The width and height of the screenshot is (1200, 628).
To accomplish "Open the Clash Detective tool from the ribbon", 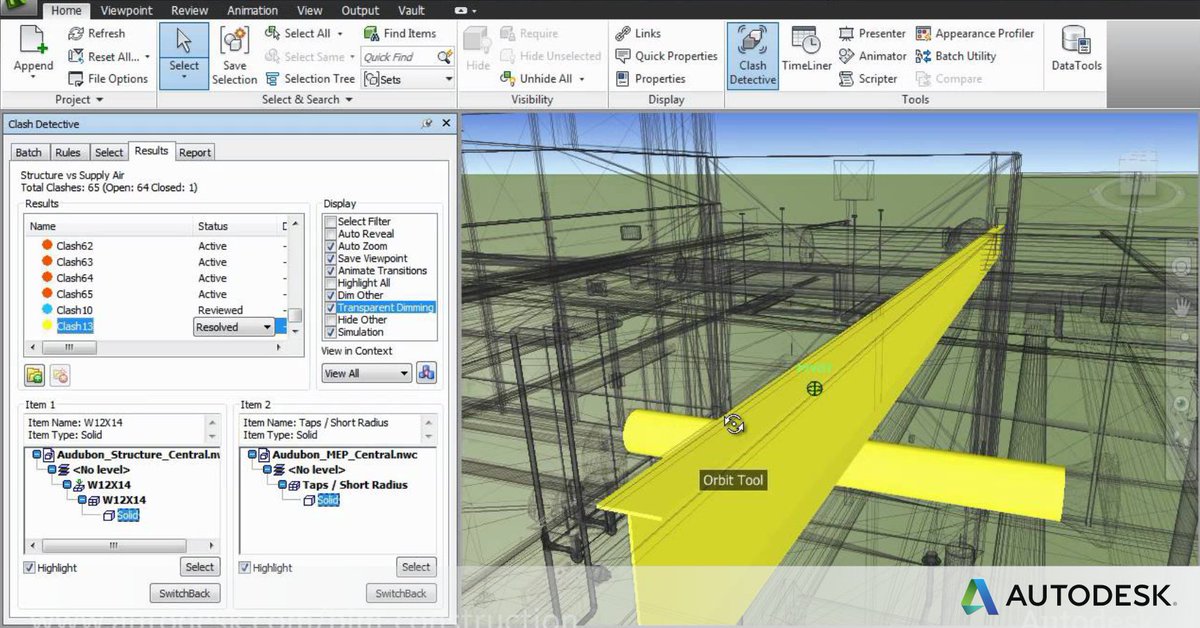I will tap(752, 55).
